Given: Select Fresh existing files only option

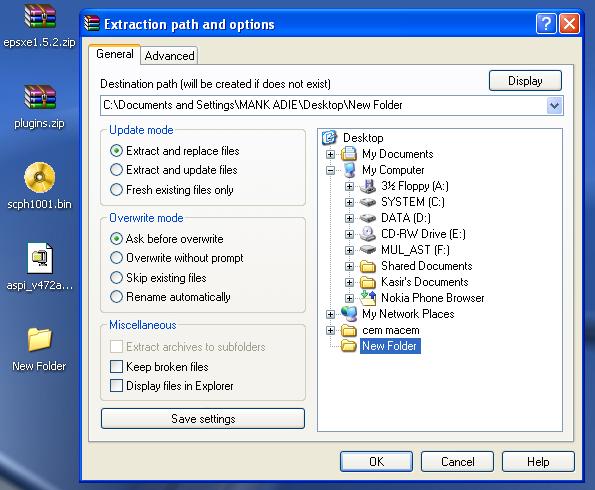Looking at the screenshot, I should 116,189.
